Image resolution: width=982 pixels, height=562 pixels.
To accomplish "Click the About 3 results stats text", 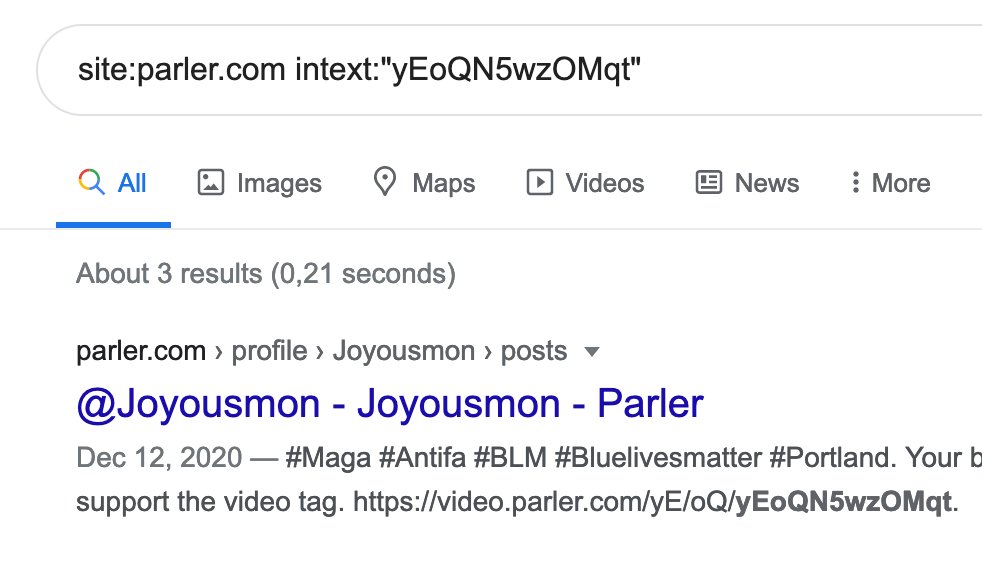I will click(266, 274).
